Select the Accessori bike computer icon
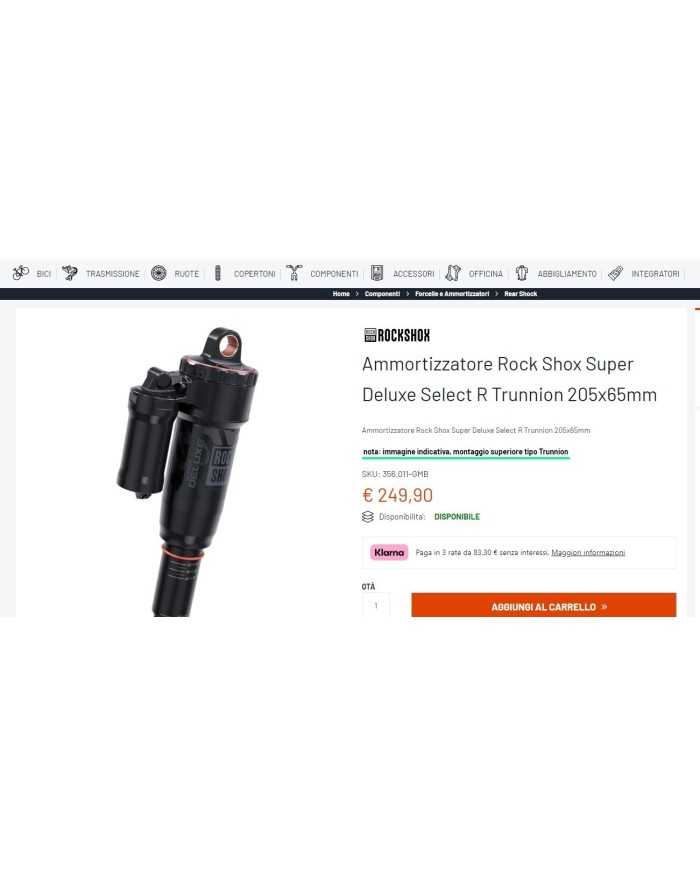The image size is (700, 869). 377,273
